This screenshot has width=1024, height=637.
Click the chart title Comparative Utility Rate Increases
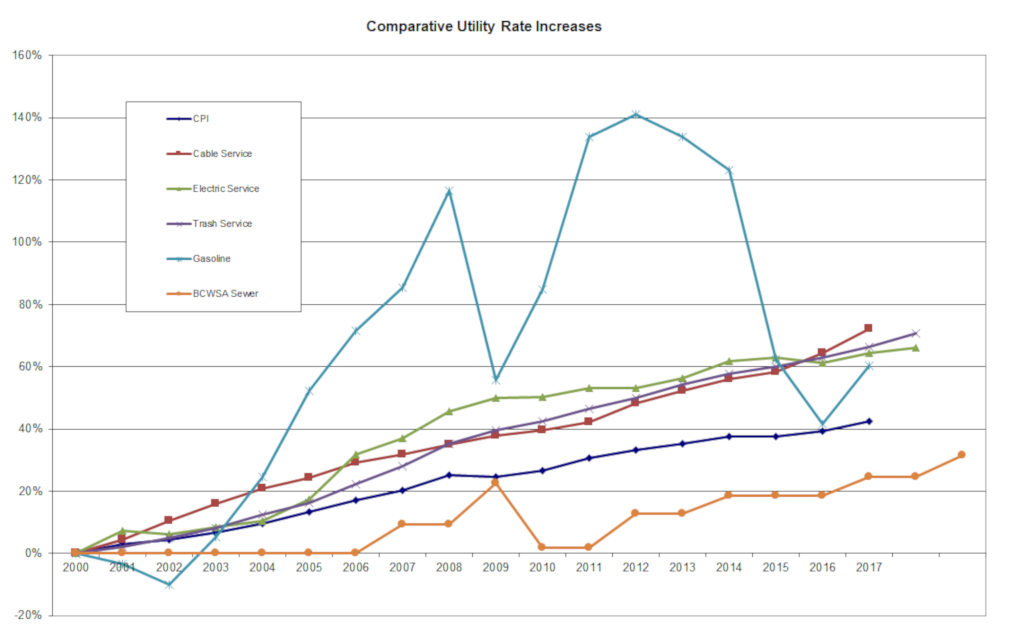(x=484, y=27)
